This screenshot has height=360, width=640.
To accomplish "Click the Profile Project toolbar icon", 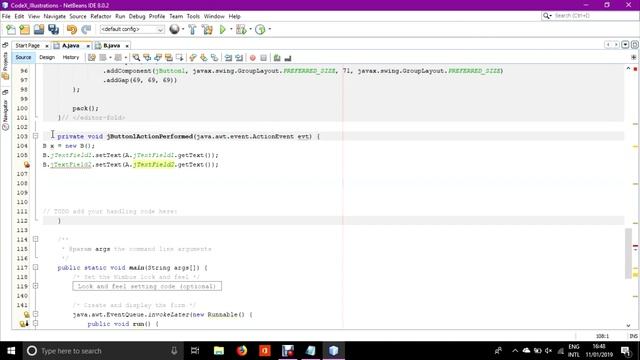I will click(x=260, y=29).
